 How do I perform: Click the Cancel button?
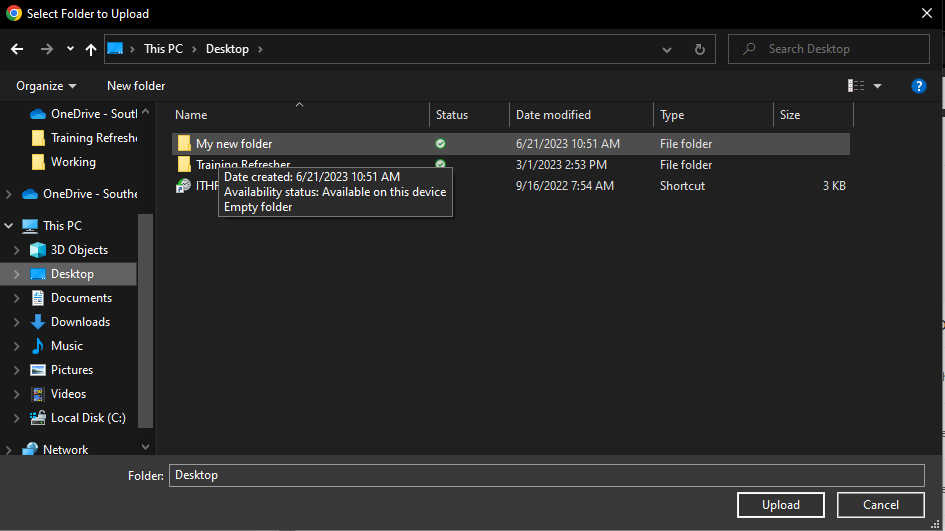click(881, 505)
